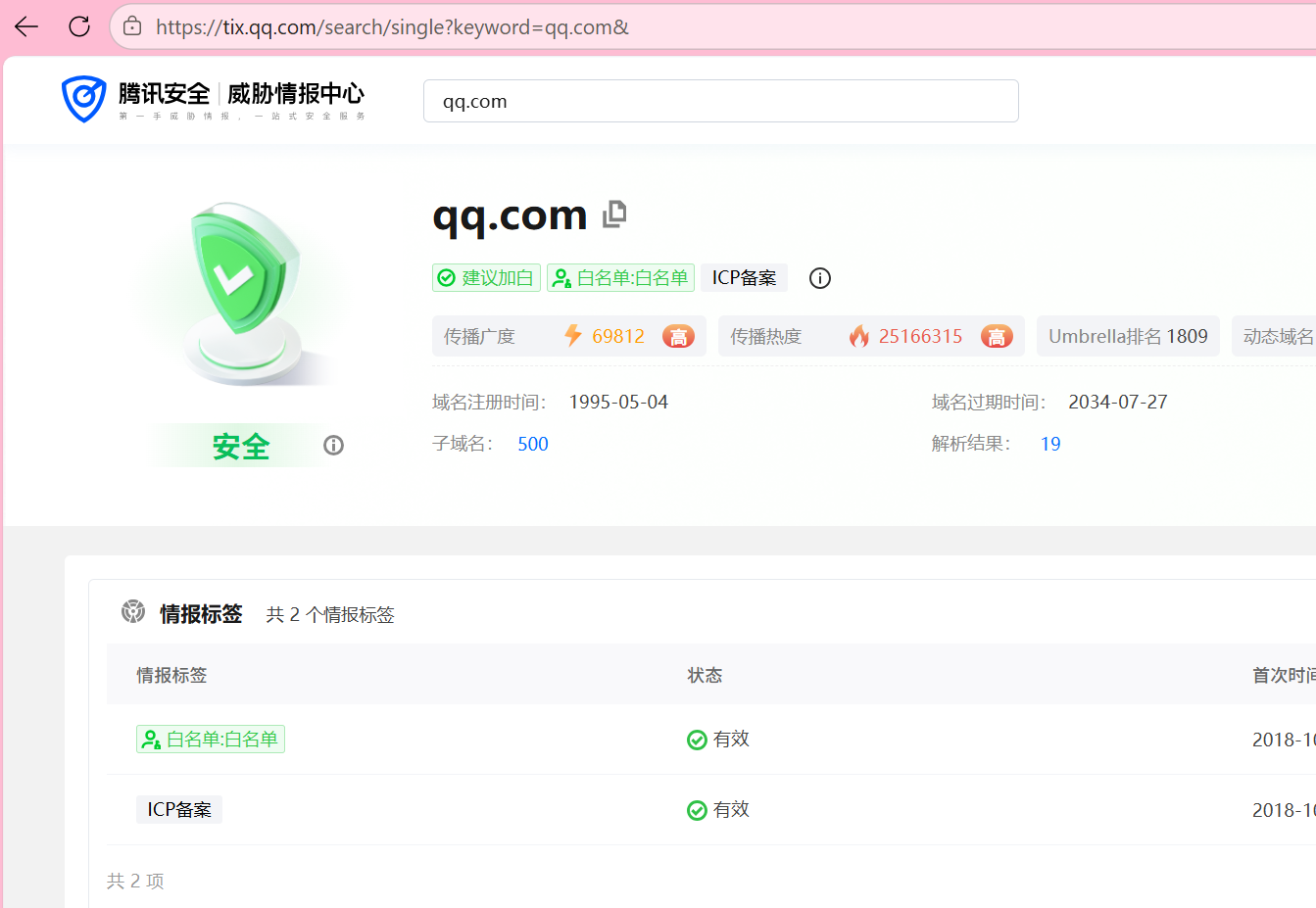This screenshot has height=908, width=1316.
Task: Click the green check icon in 白名单 row
Action: pyautogui.click(x=697, y=740)
